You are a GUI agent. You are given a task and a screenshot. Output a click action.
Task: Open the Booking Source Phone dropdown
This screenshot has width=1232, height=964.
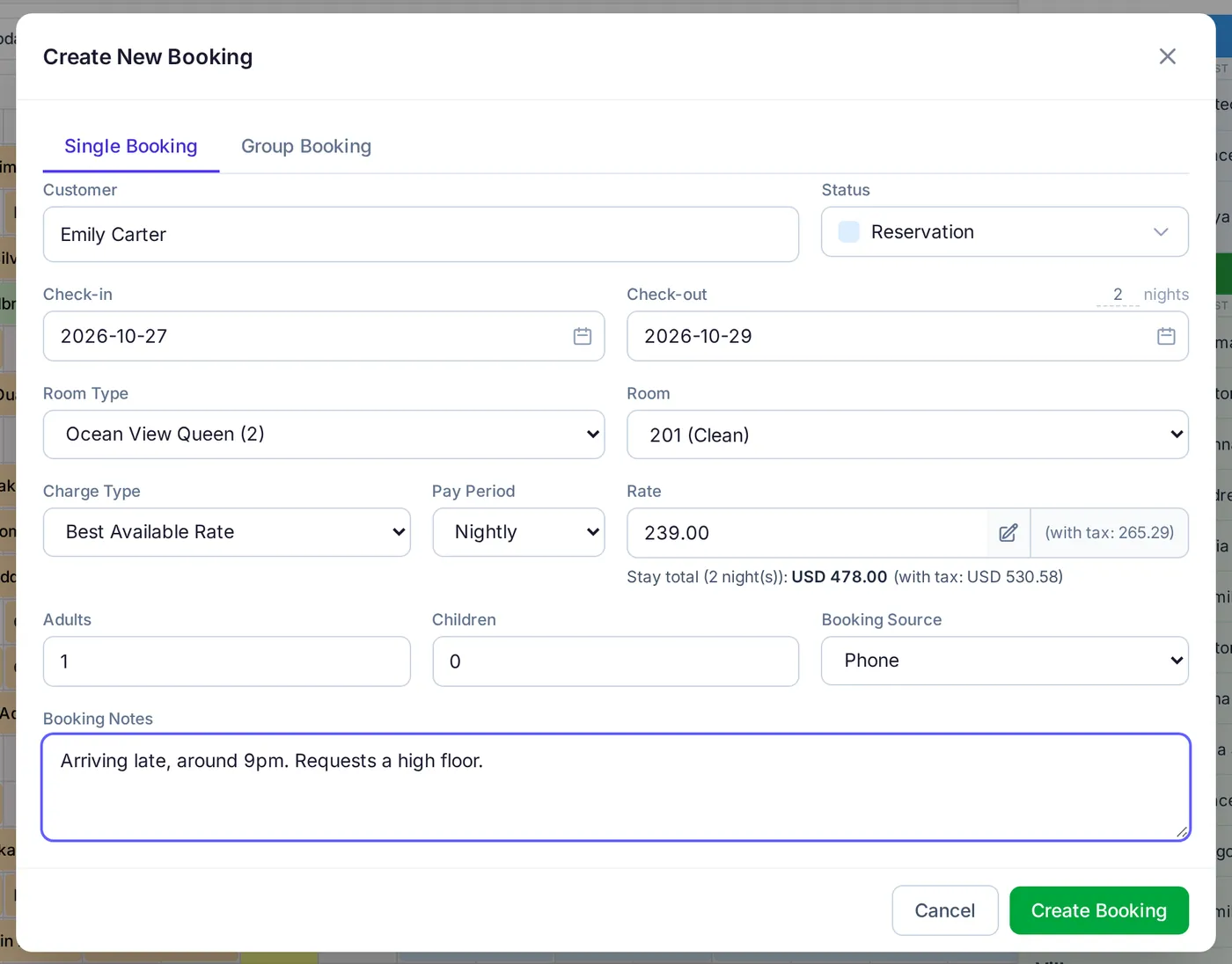click(x=1005, y=661)
